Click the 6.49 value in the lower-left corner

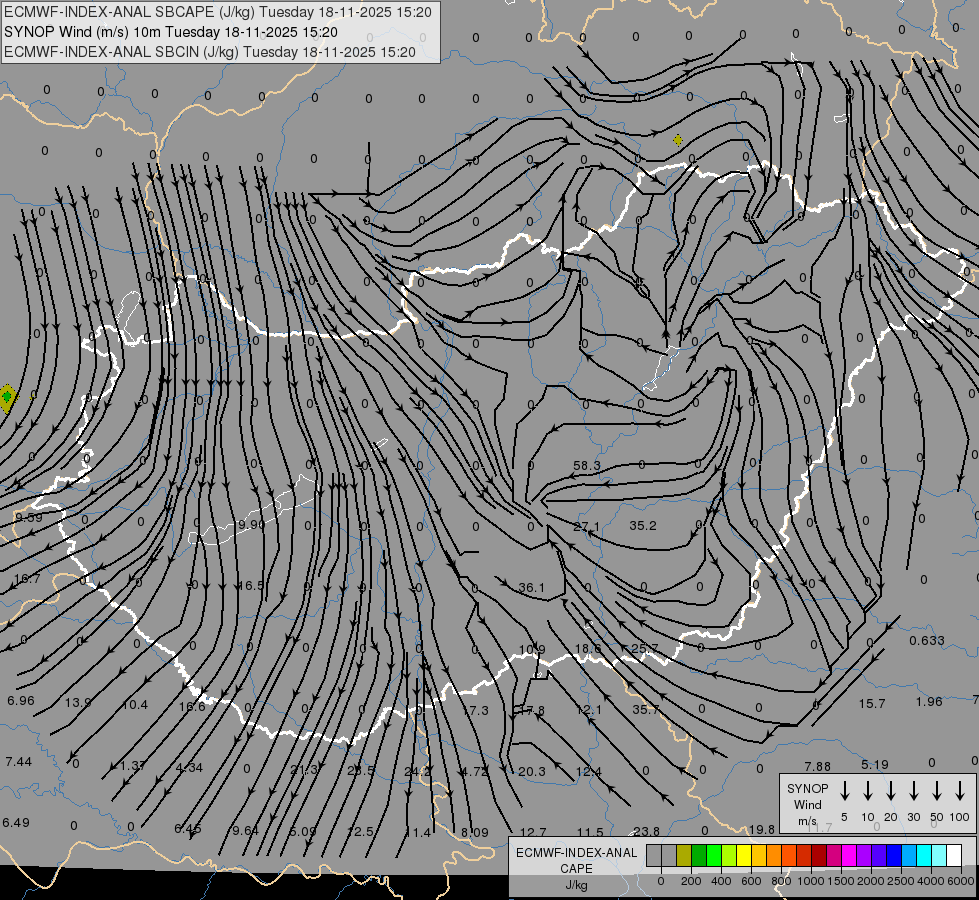(16, 823)
